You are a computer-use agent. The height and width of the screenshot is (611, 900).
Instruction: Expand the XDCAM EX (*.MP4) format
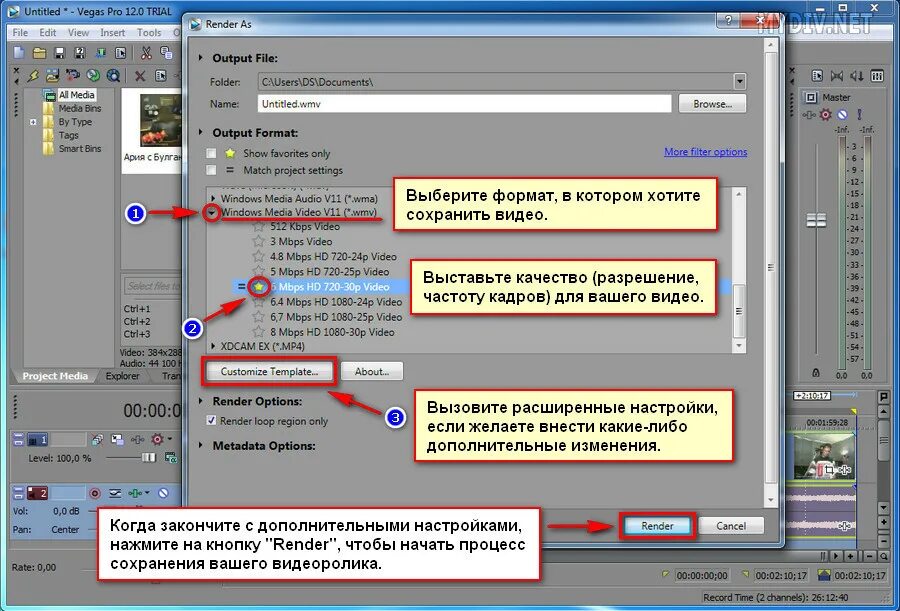(214, 346)
